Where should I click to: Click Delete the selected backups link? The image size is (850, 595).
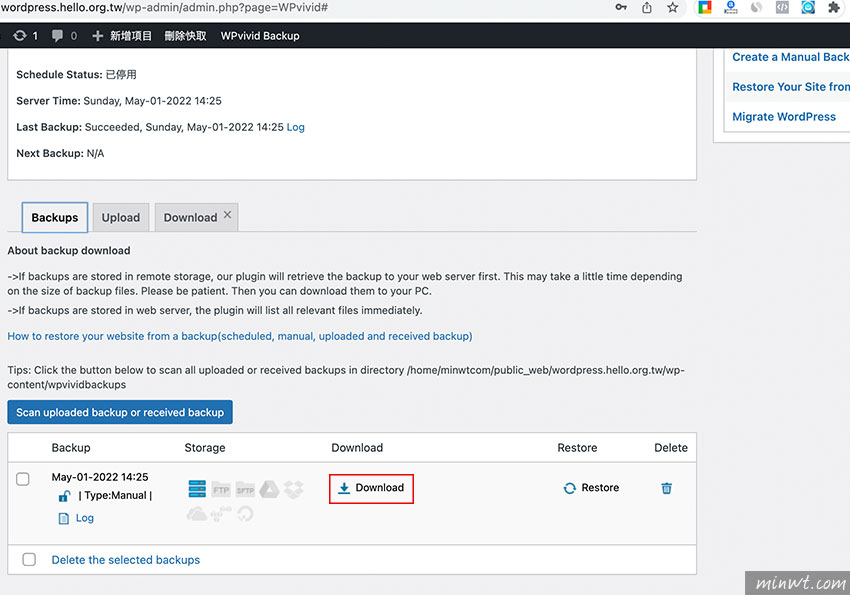tap(126, 560)
